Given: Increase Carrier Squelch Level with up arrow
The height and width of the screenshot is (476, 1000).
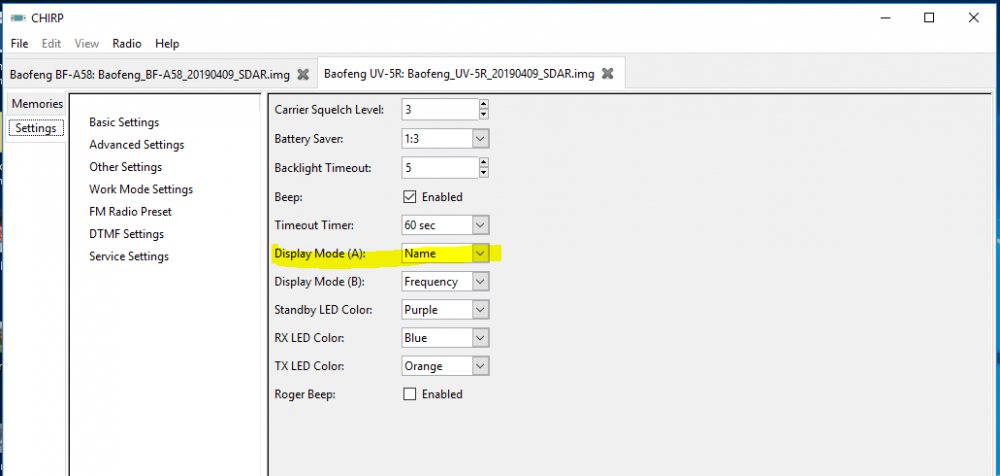Looking at the screenshot, I should pos(483,105).
